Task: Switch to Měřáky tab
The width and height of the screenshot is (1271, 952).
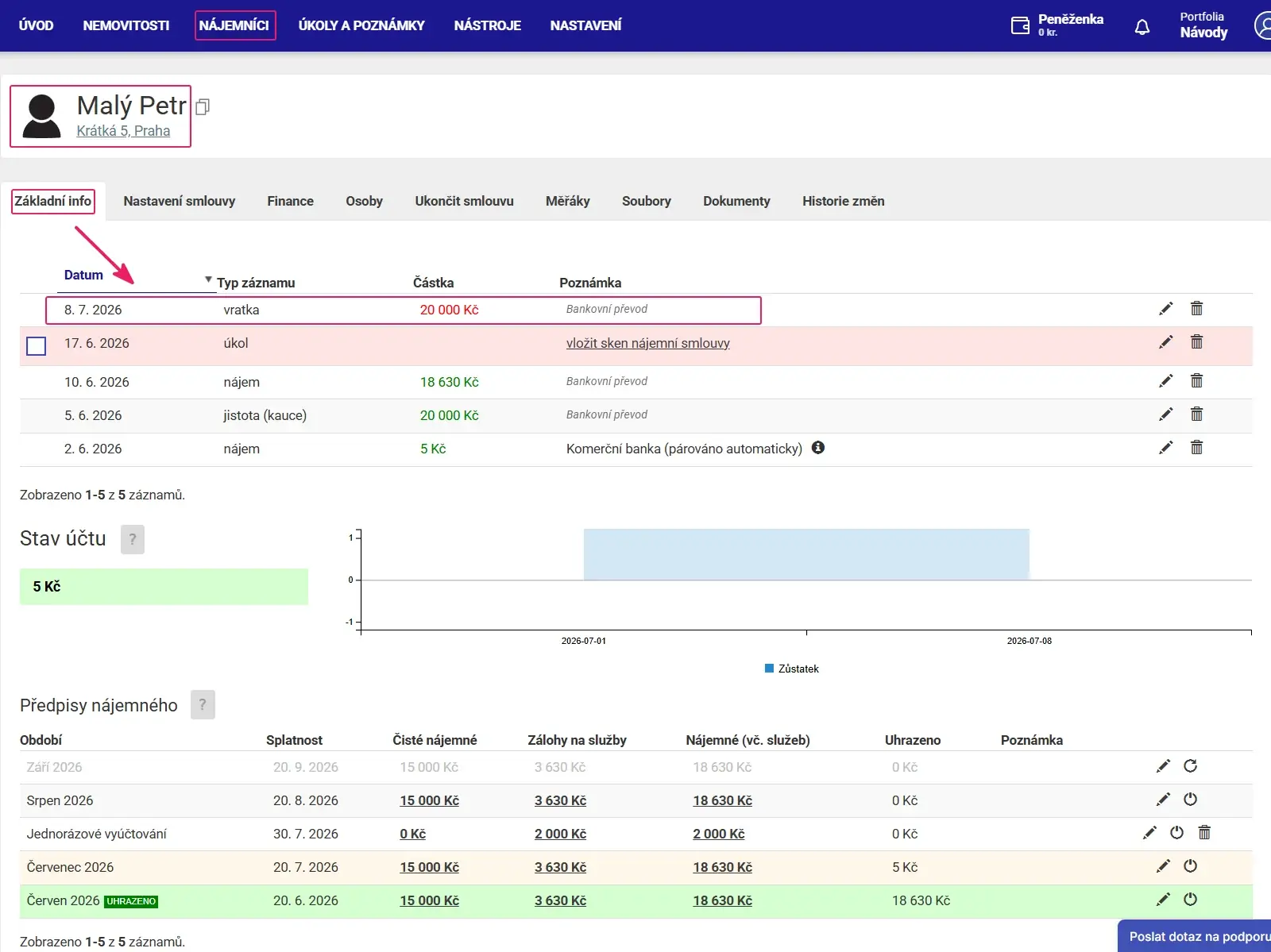Action: [x=568, y=201]
